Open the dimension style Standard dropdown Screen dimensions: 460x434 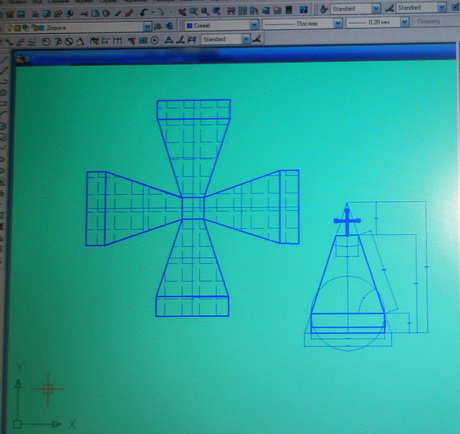pyautogui.click(x=246, y=39)
